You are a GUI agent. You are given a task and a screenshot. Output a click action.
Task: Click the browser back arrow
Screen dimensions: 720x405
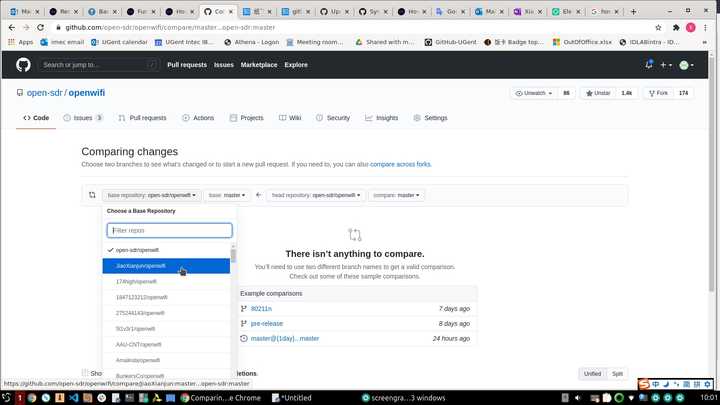[12, 28]
